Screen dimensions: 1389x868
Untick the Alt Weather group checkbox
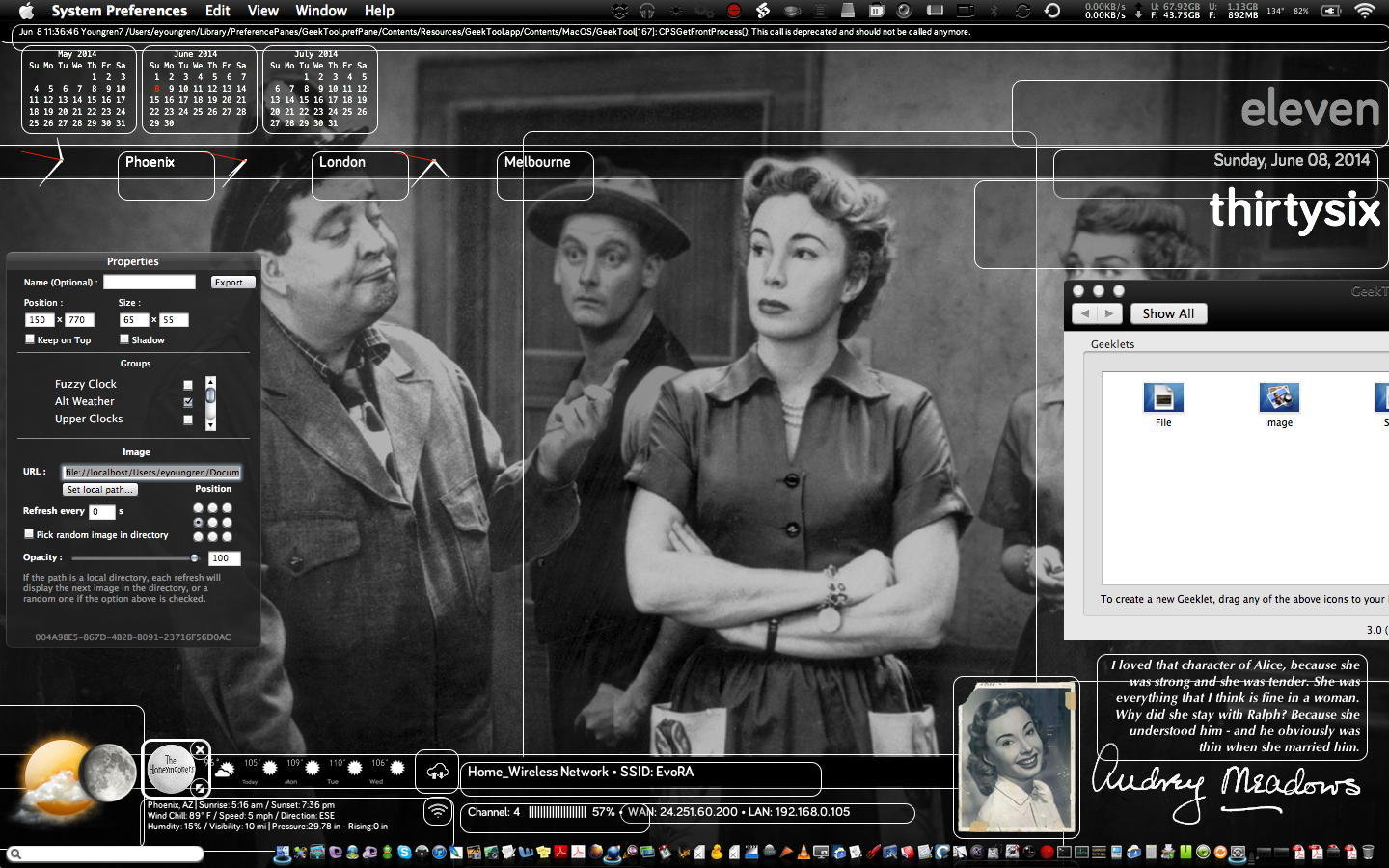tap(188, 402)
